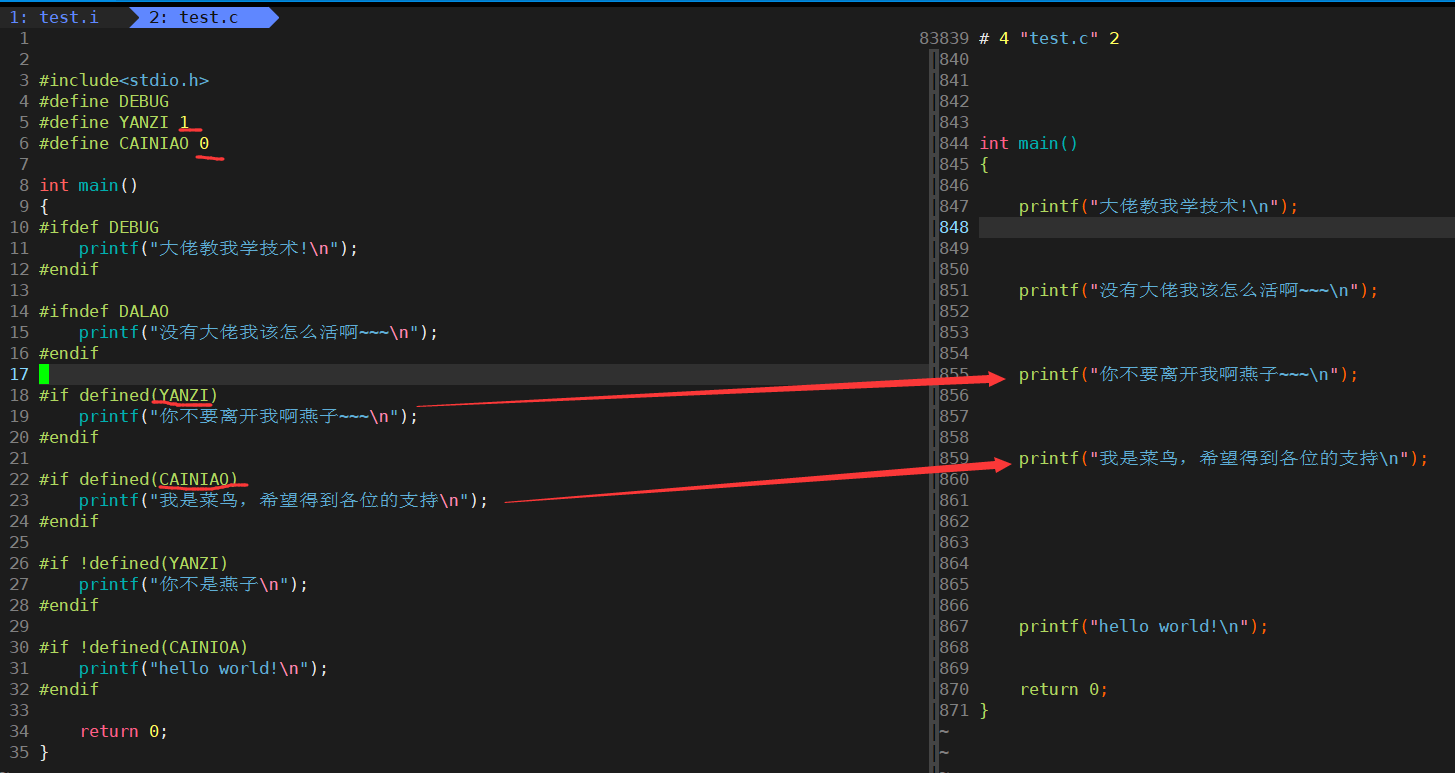
Task: Click printf "你不是燕子\n" line
Action: coord(194,584)
